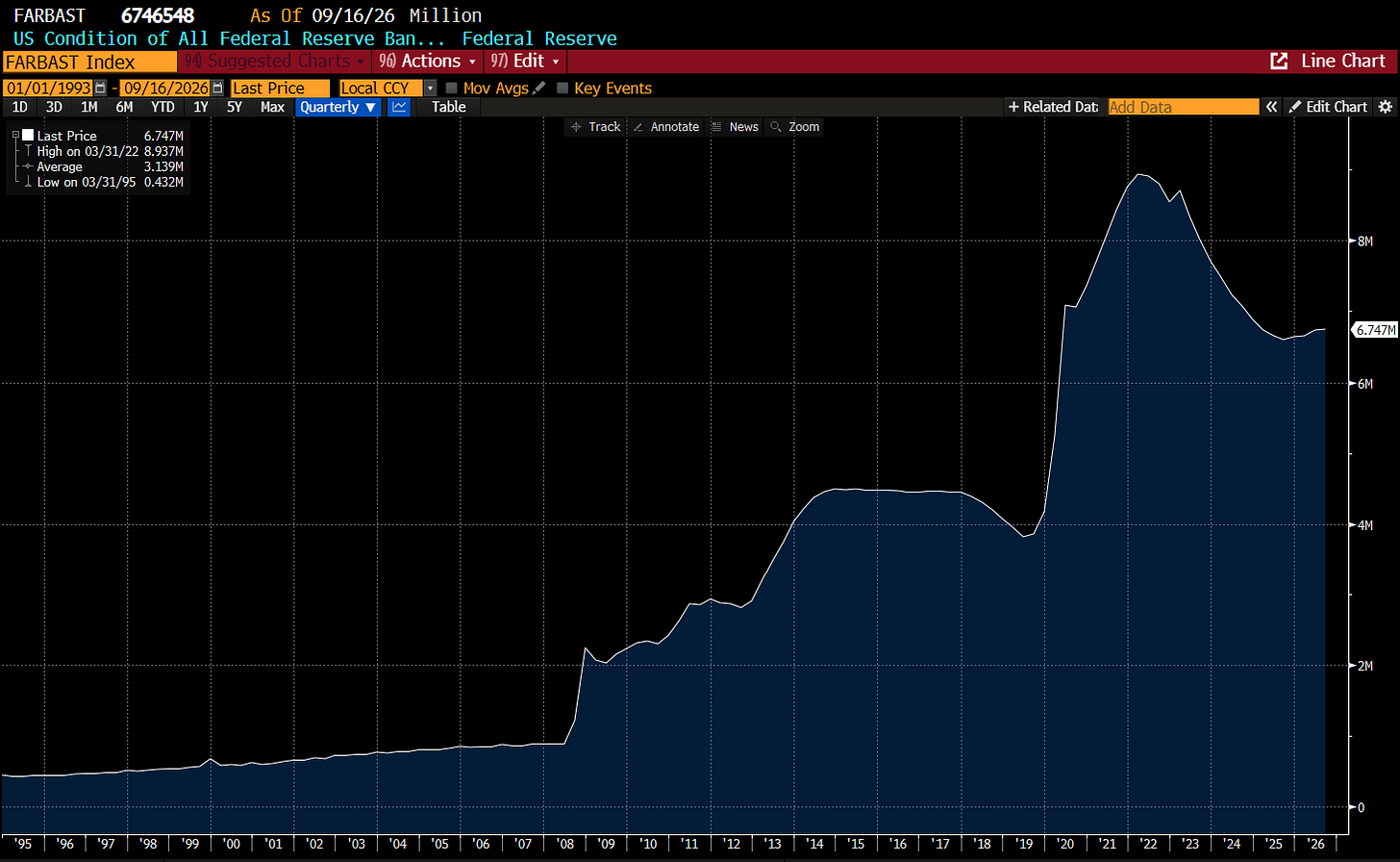Open the Edit menu
This screenshot has height=862, width=1400.
pyautogui.click(x=524, y=61)
